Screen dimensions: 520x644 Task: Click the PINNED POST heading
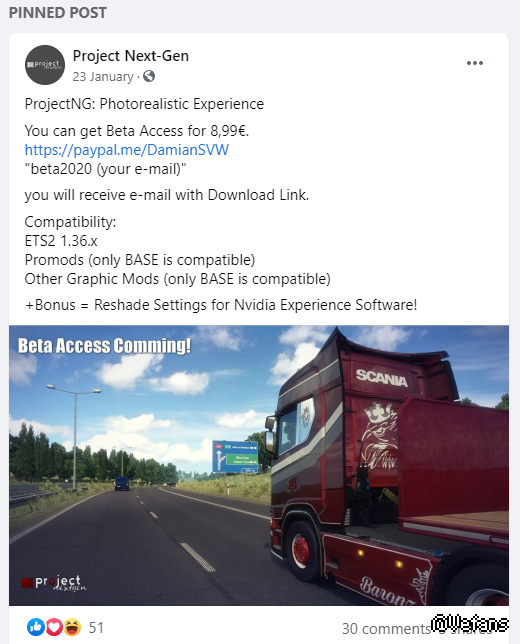tap(58, 13)
